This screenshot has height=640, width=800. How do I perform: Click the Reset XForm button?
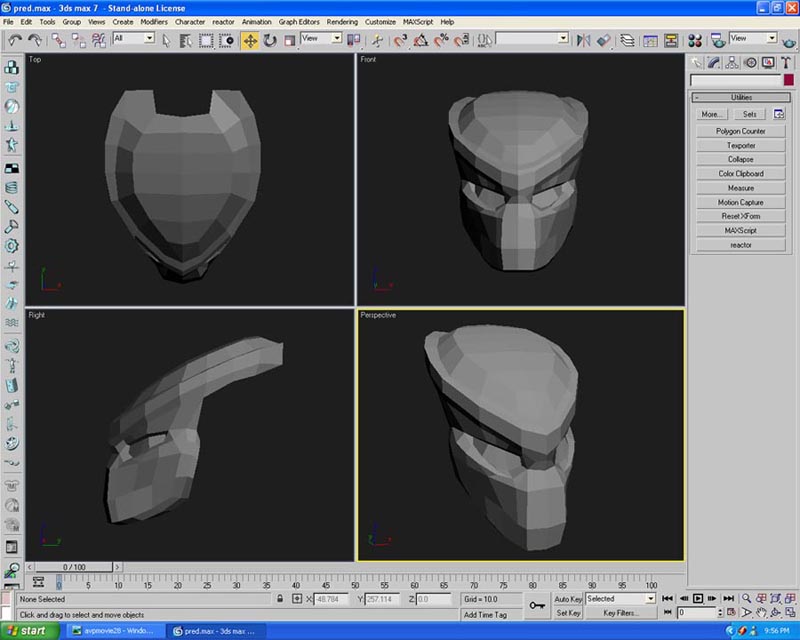pyautogui.click(x=740, y=216)
